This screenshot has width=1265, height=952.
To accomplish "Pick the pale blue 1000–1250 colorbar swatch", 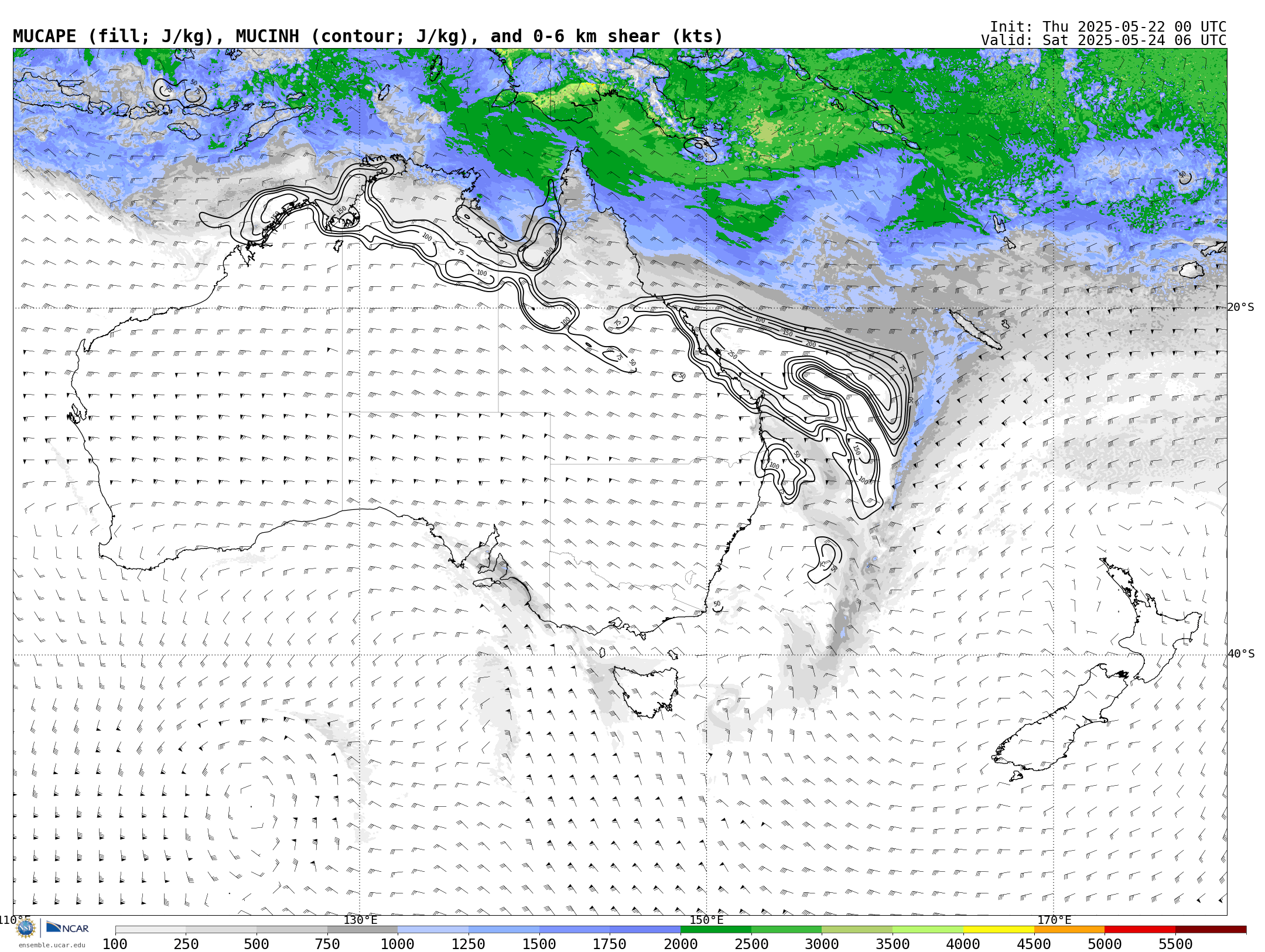I will [x=433, y=930].
